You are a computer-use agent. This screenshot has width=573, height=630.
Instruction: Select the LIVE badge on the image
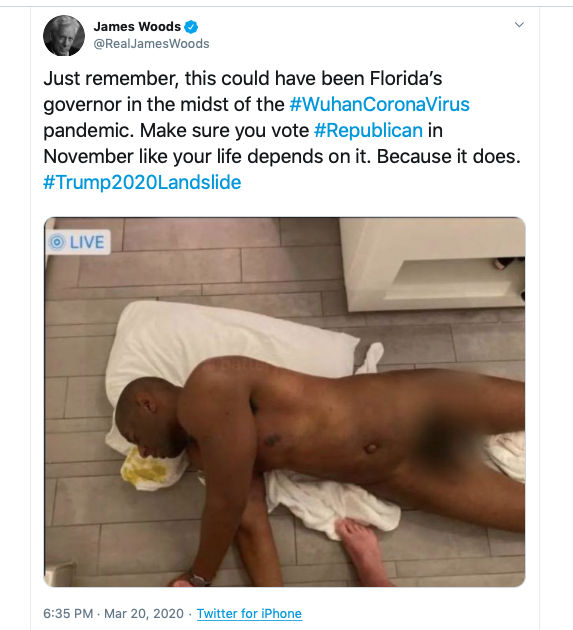click(78, 242)
